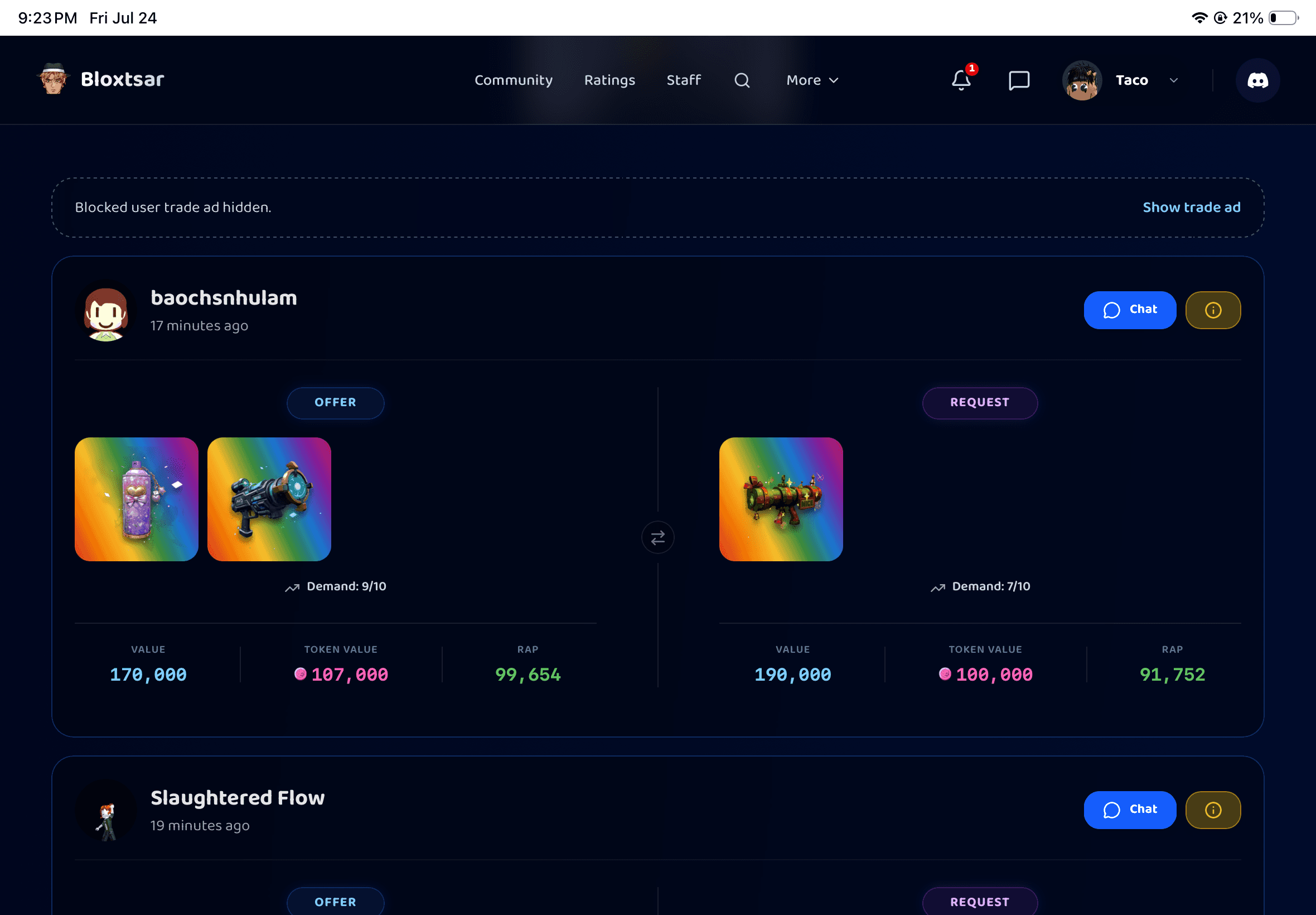Click the offer demand trend icon
The height and width of the screenshot is (915, 1316).
point(292,587)
